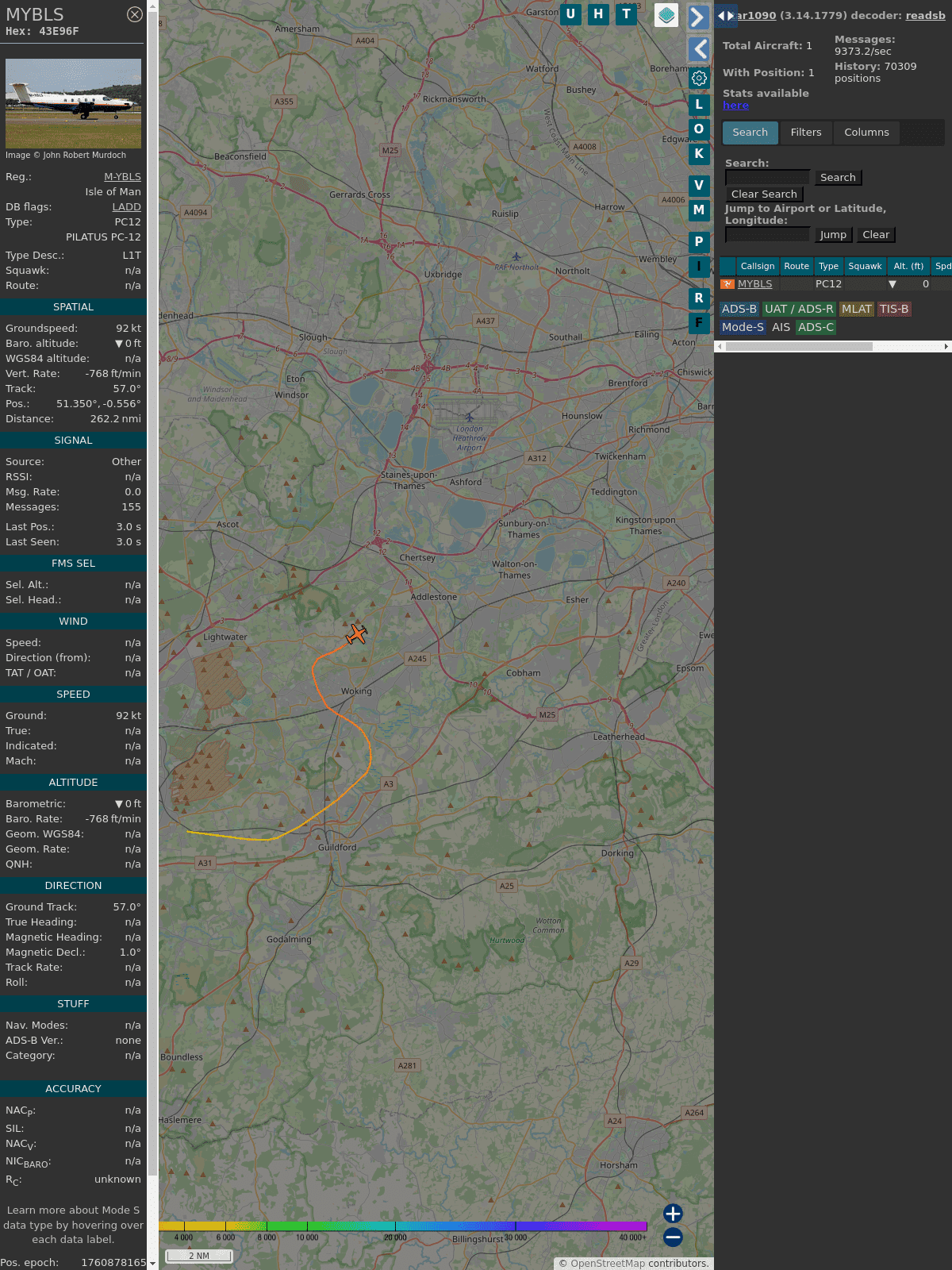Open the map layer switcher icon
This screenshot has height=1270, width=952.
[x=666, y=15]
